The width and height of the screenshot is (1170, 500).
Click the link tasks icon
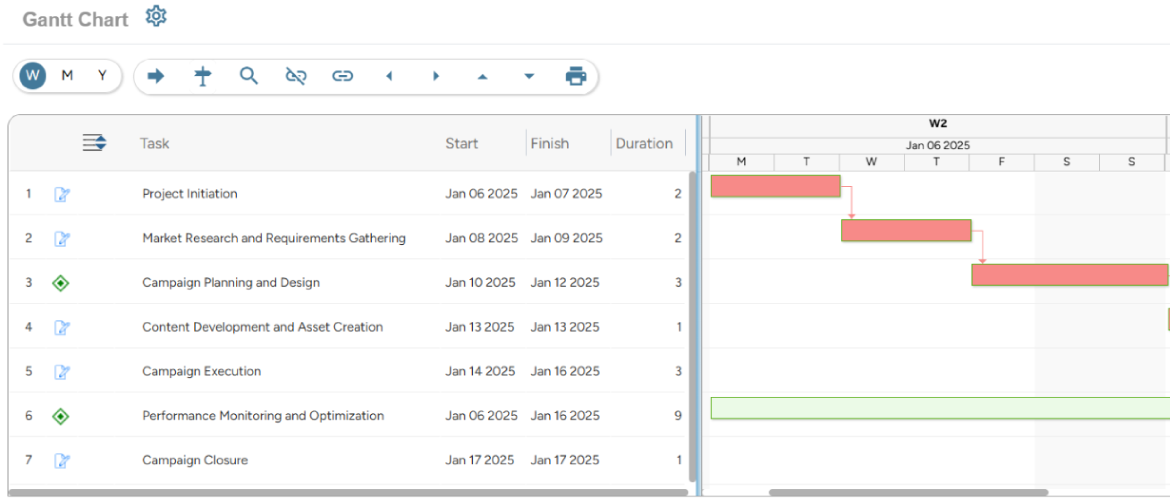click(x=342, y=76)
